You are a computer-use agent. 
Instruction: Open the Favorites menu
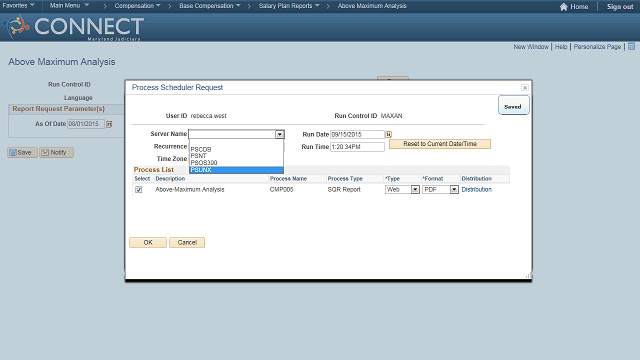pyautogui.click(x=18, y=6)
